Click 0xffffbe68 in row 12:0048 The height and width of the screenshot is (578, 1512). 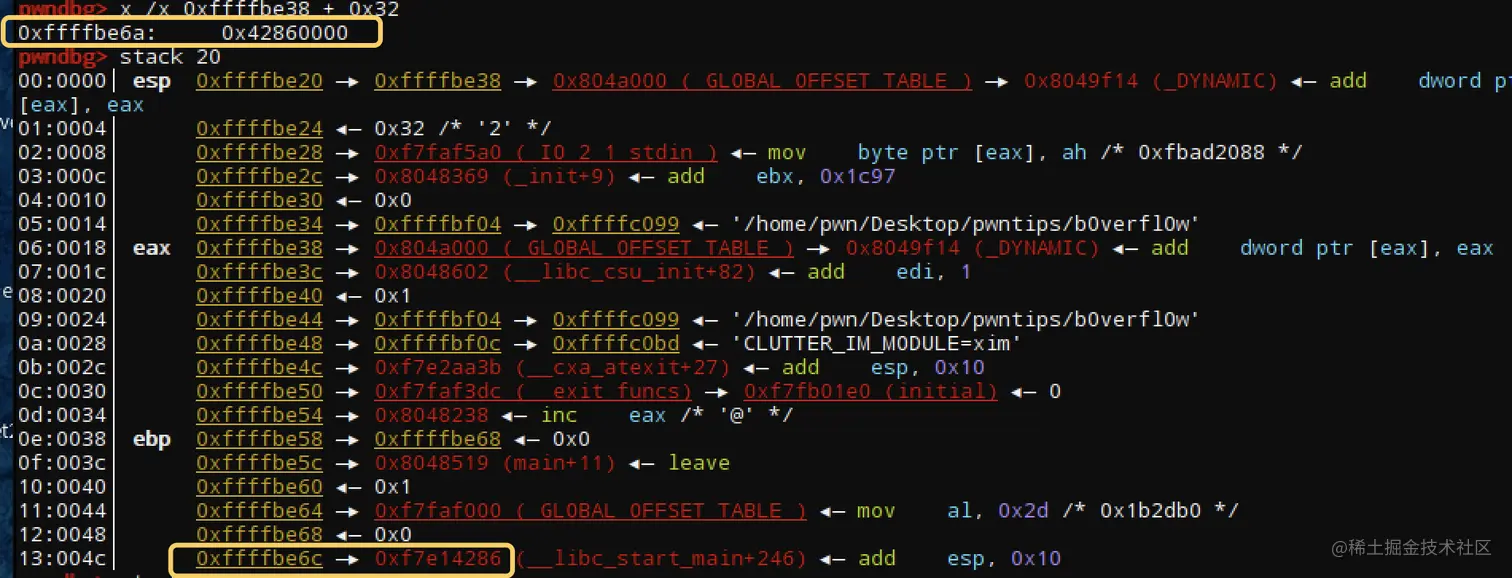pyautogui.click(x=259, y=535)
